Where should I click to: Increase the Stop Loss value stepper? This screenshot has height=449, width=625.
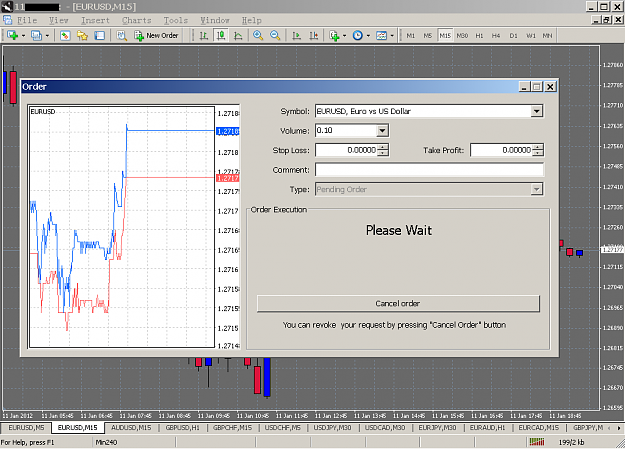pyautogui.click(x=383, y=147)
